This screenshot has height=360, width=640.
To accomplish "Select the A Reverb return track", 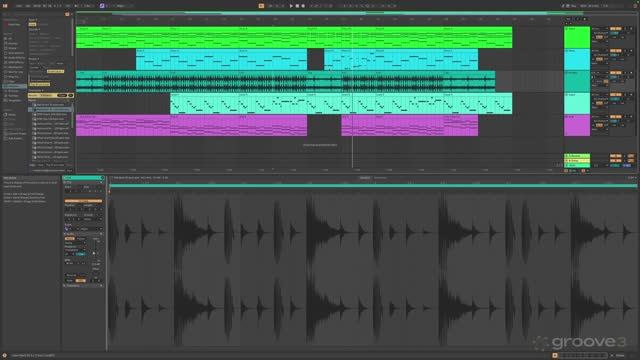I will click(x=577, y=156).
